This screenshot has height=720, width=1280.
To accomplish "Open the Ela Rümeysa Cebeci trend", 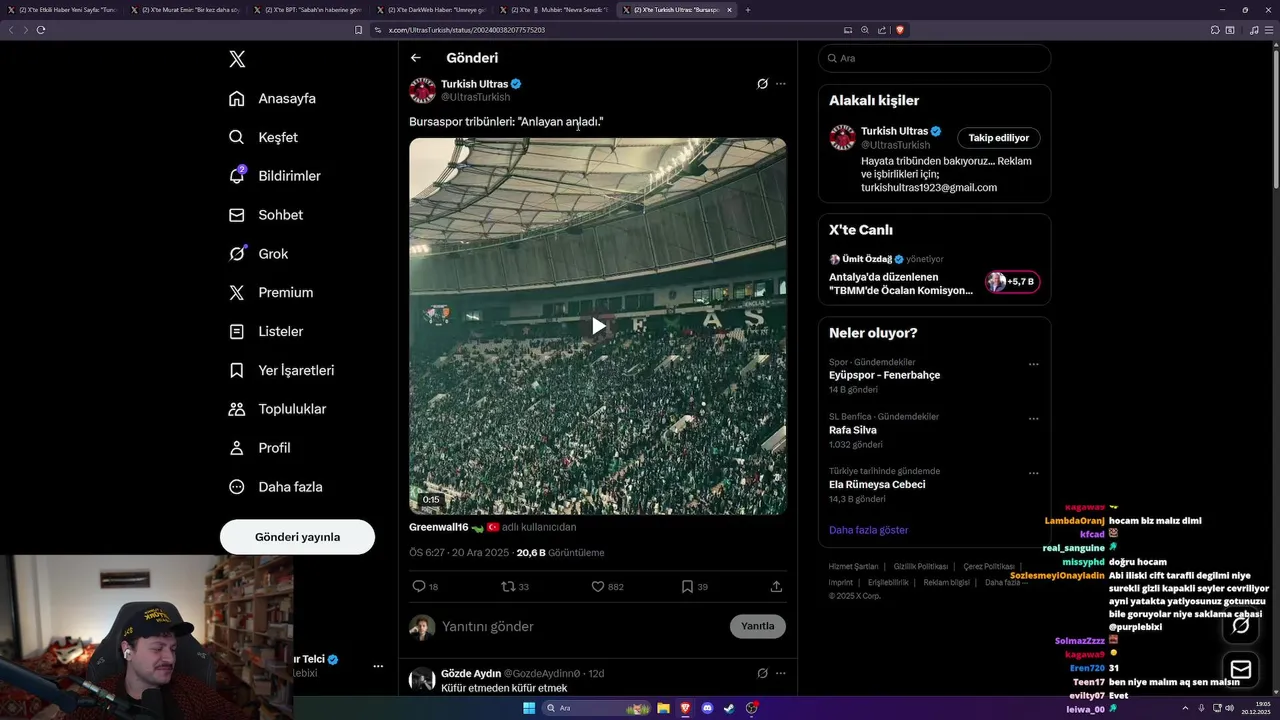I will (x=877, y=484).
